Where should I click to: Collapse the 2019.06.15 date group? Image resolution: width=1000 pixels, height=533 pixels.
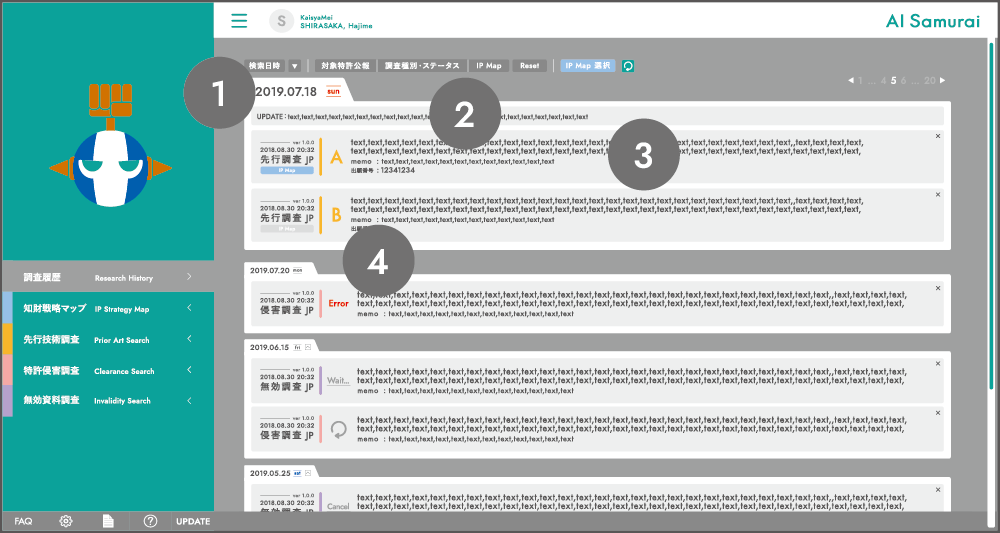coord(308,347)
